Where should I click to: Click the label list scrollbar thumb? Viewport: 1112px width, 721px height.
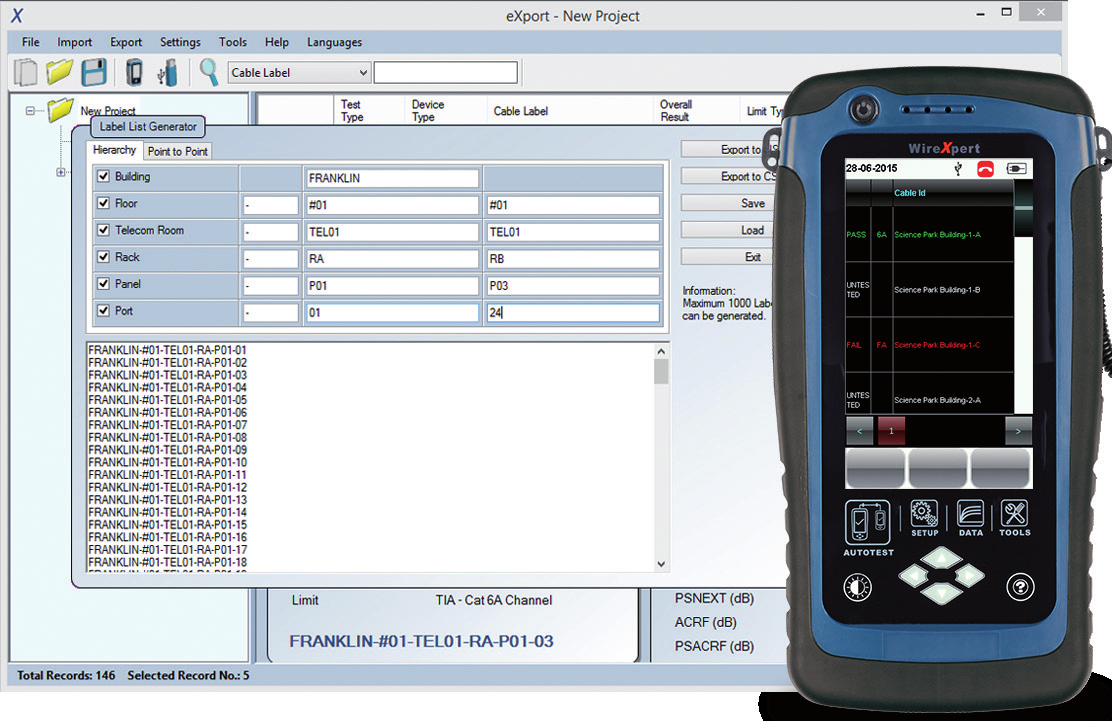(661, 371)
